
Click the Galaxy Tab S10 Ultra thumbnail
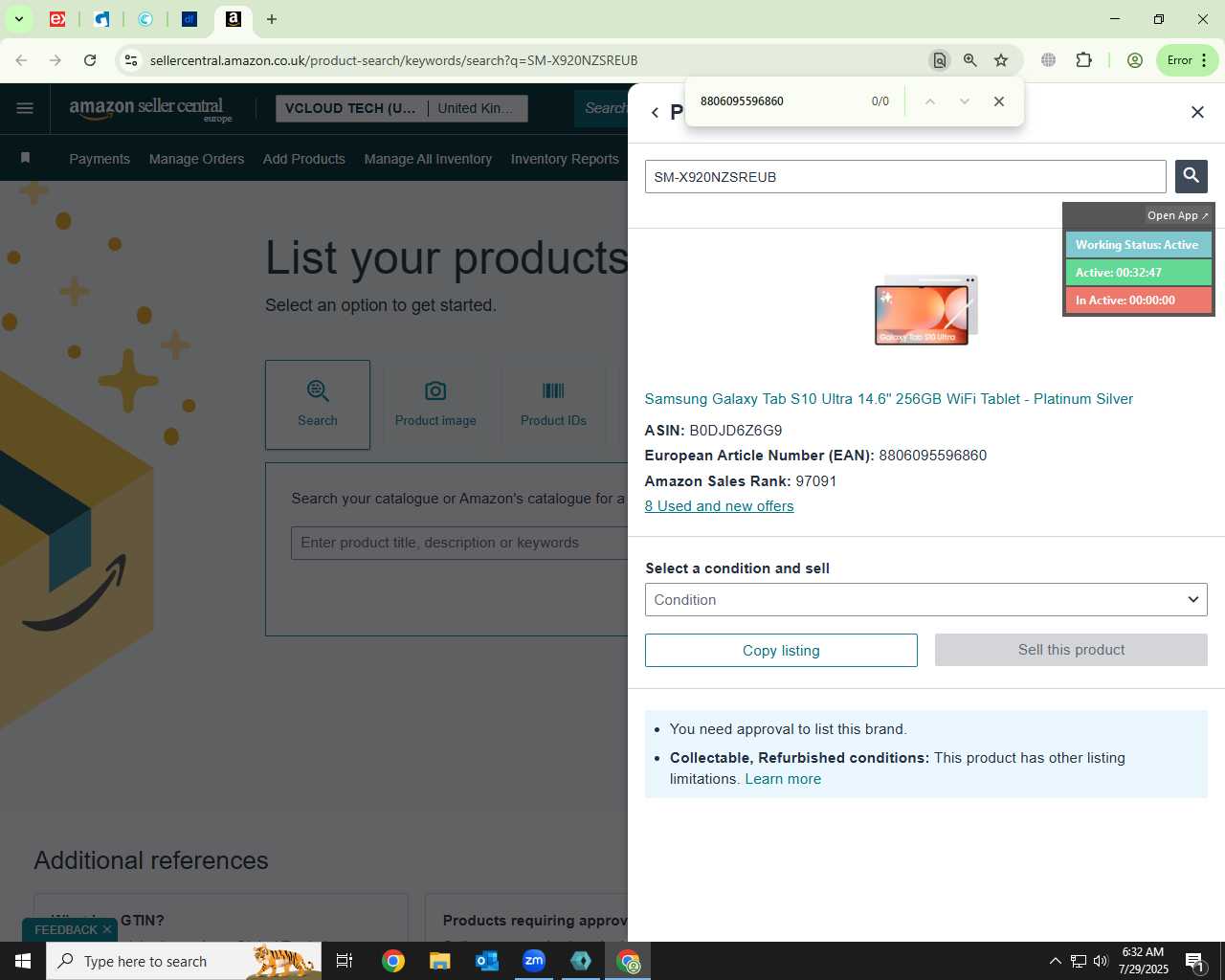[x=925, y=310]
